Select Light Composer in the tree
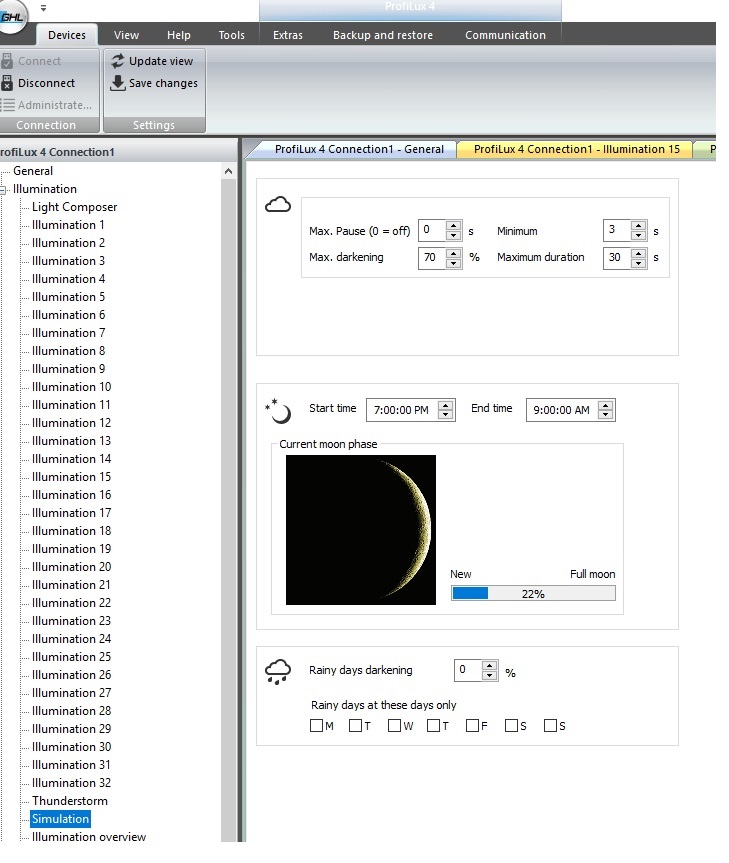 [x=74, y=207]
